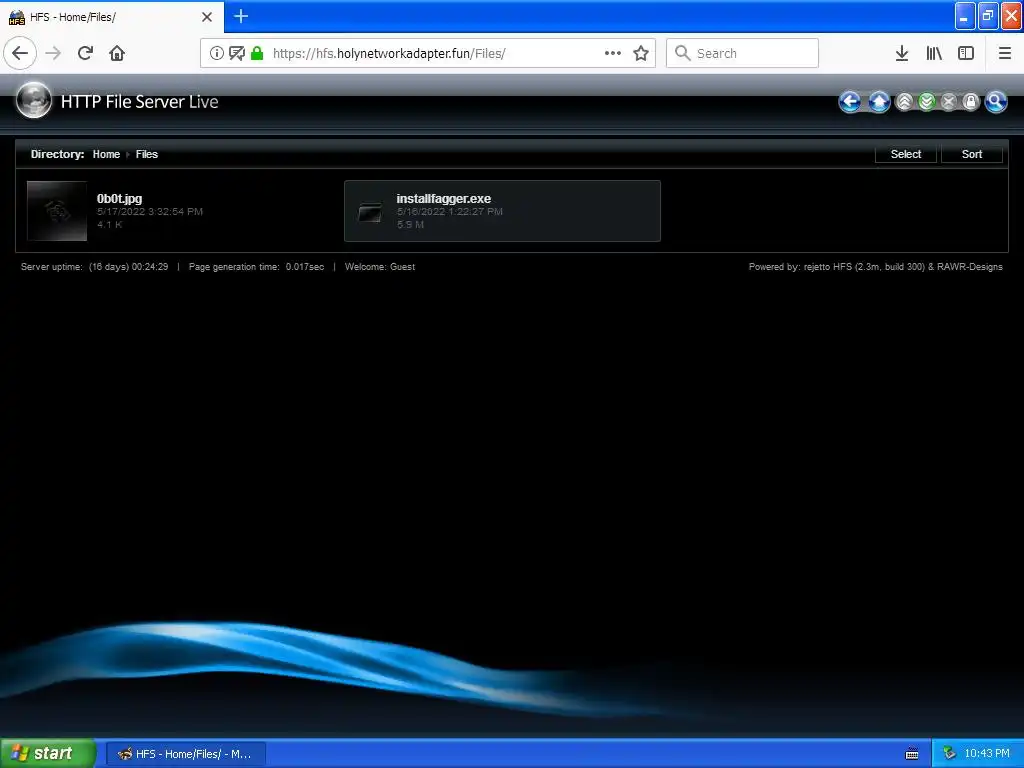The image size is (1024, 768).
Task: Select the HFS taskbar window button
Action: click(185, 754)
